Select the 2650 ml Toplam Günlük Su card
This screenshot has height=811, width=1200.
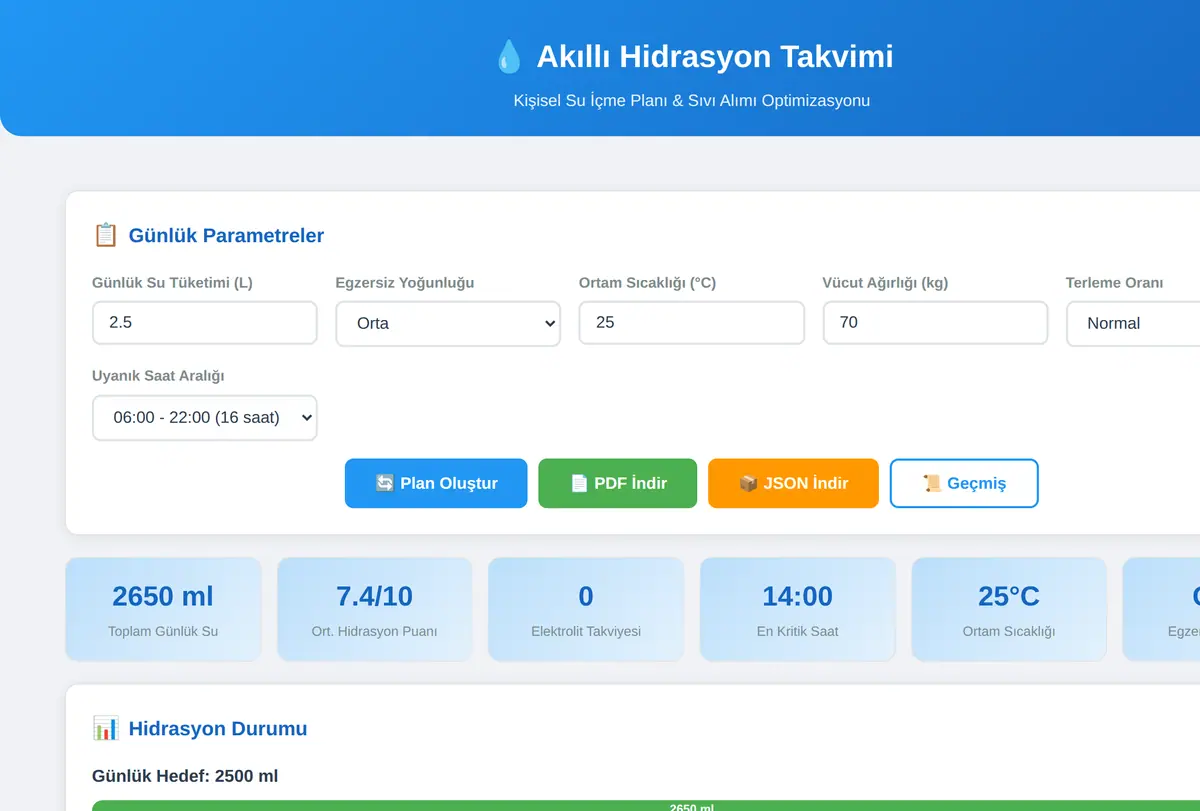(x=163, y=609)
